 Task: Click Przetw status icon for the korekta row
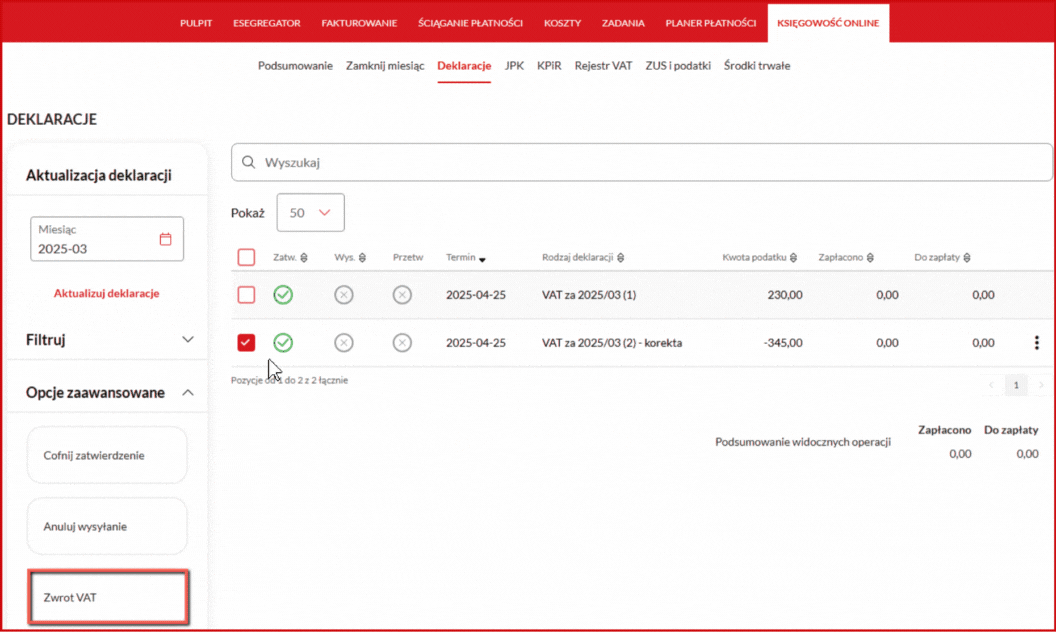click(x=402, y=343)
